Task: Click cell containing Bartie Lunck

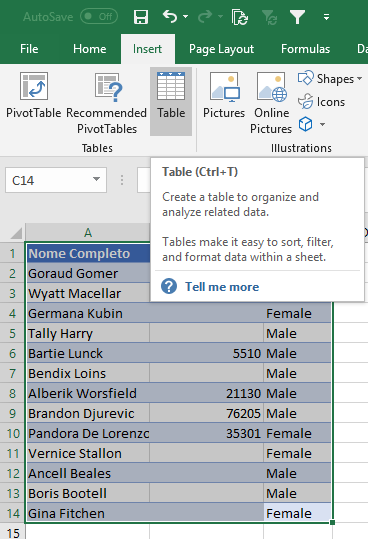Action: coord(88,353)
